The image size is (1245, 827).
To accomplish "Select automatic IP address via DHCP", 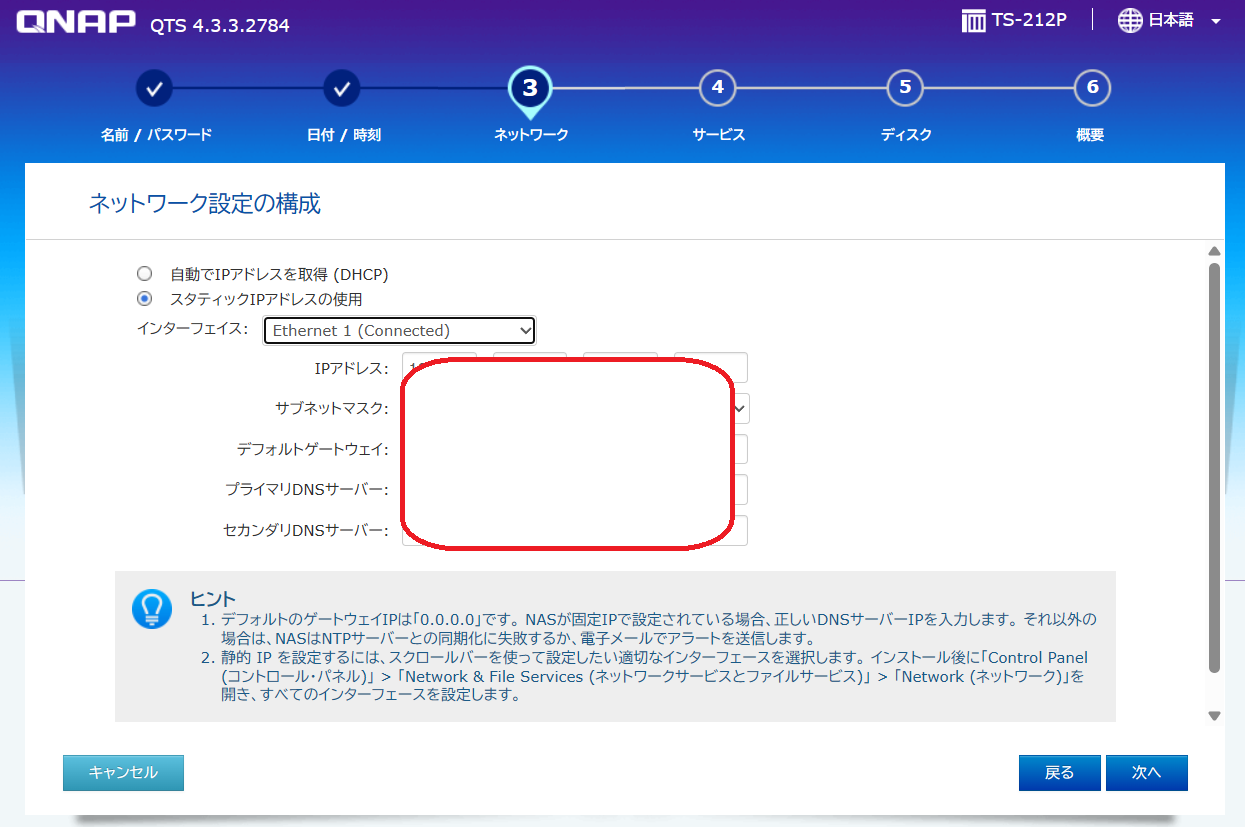I will (x=144, y=273).
